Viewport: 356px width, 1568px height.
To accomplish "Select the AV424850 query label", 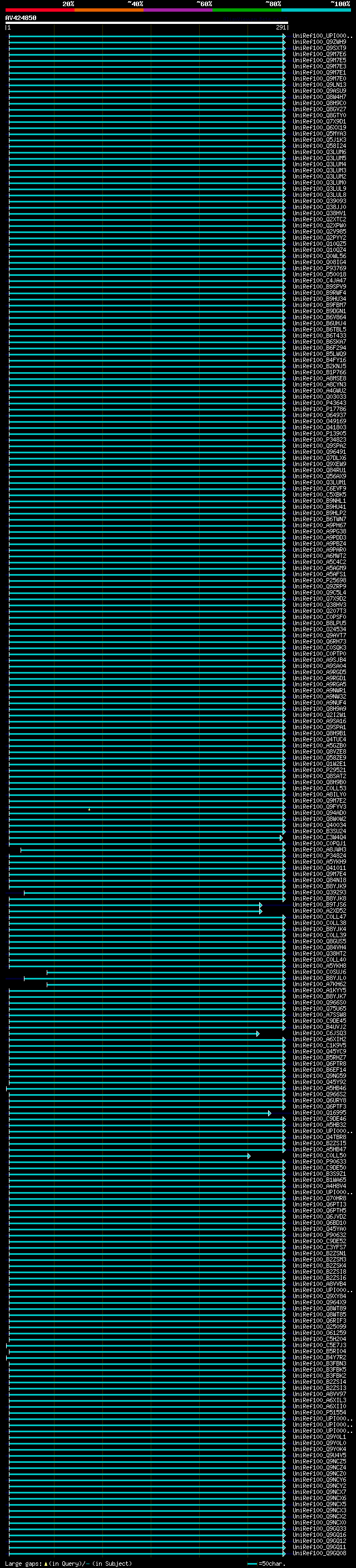I will tap(21, 18).
